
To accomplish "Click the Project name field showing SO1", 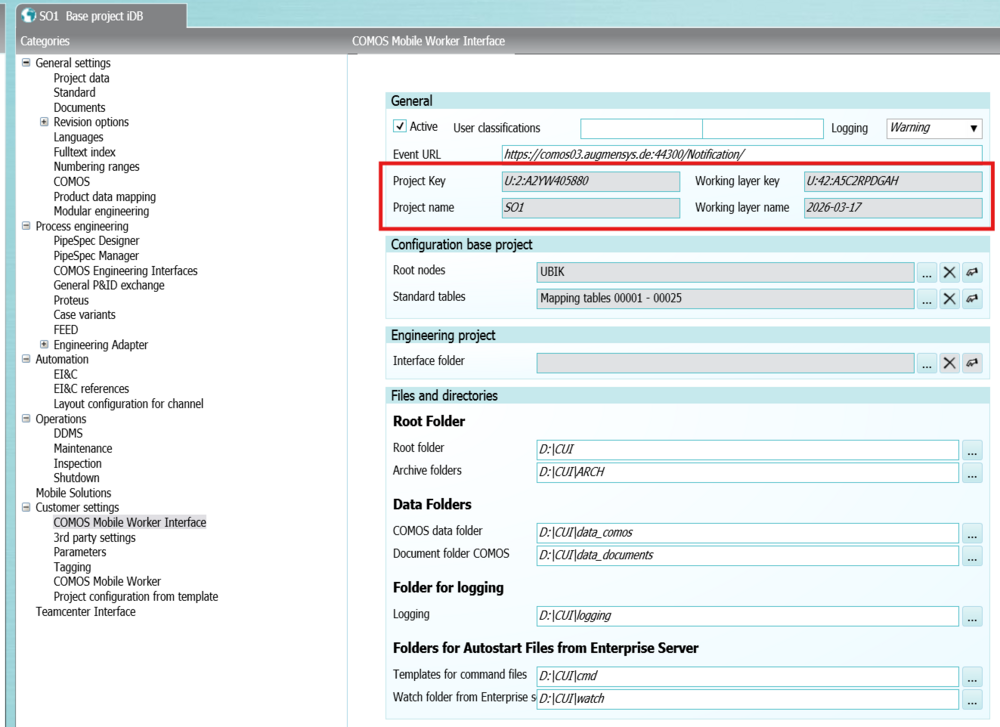I will click(x=591, y=208).
